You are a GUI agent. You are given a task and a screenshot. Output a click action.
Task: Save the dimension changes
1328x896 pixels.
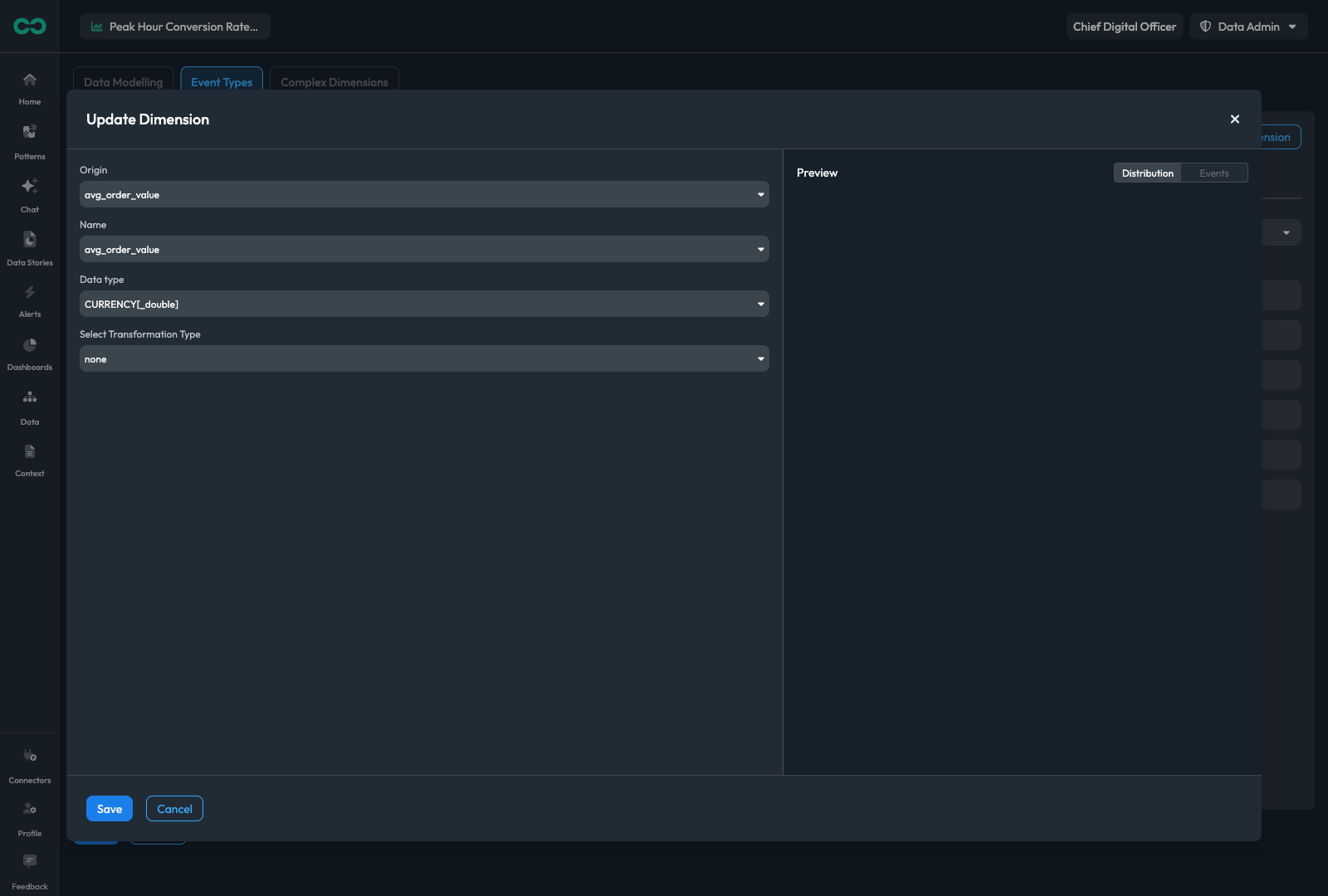click(110, 809)
